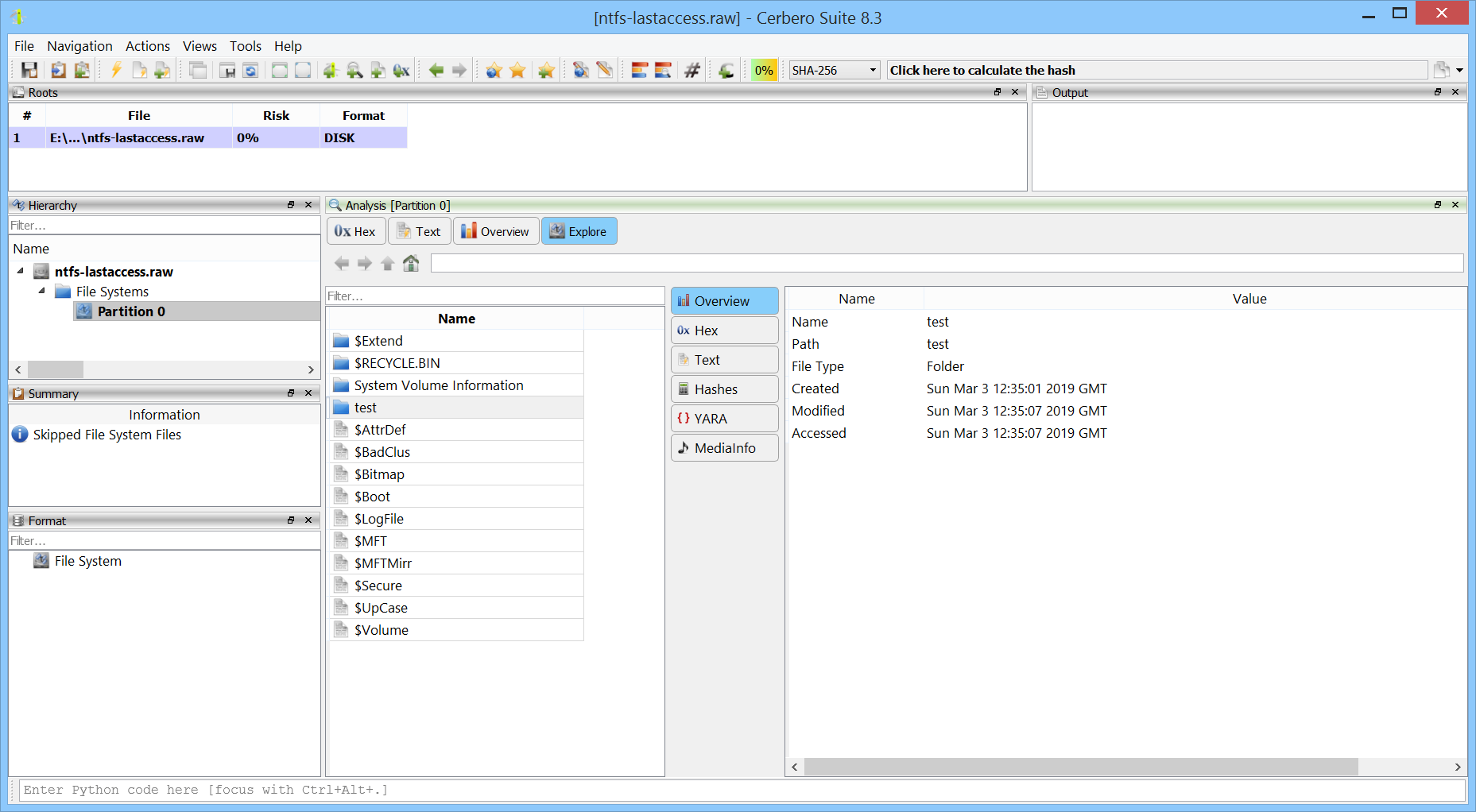Select the $LogFile entry
The height and width of the screenshot is (812, 1476).
455,519
